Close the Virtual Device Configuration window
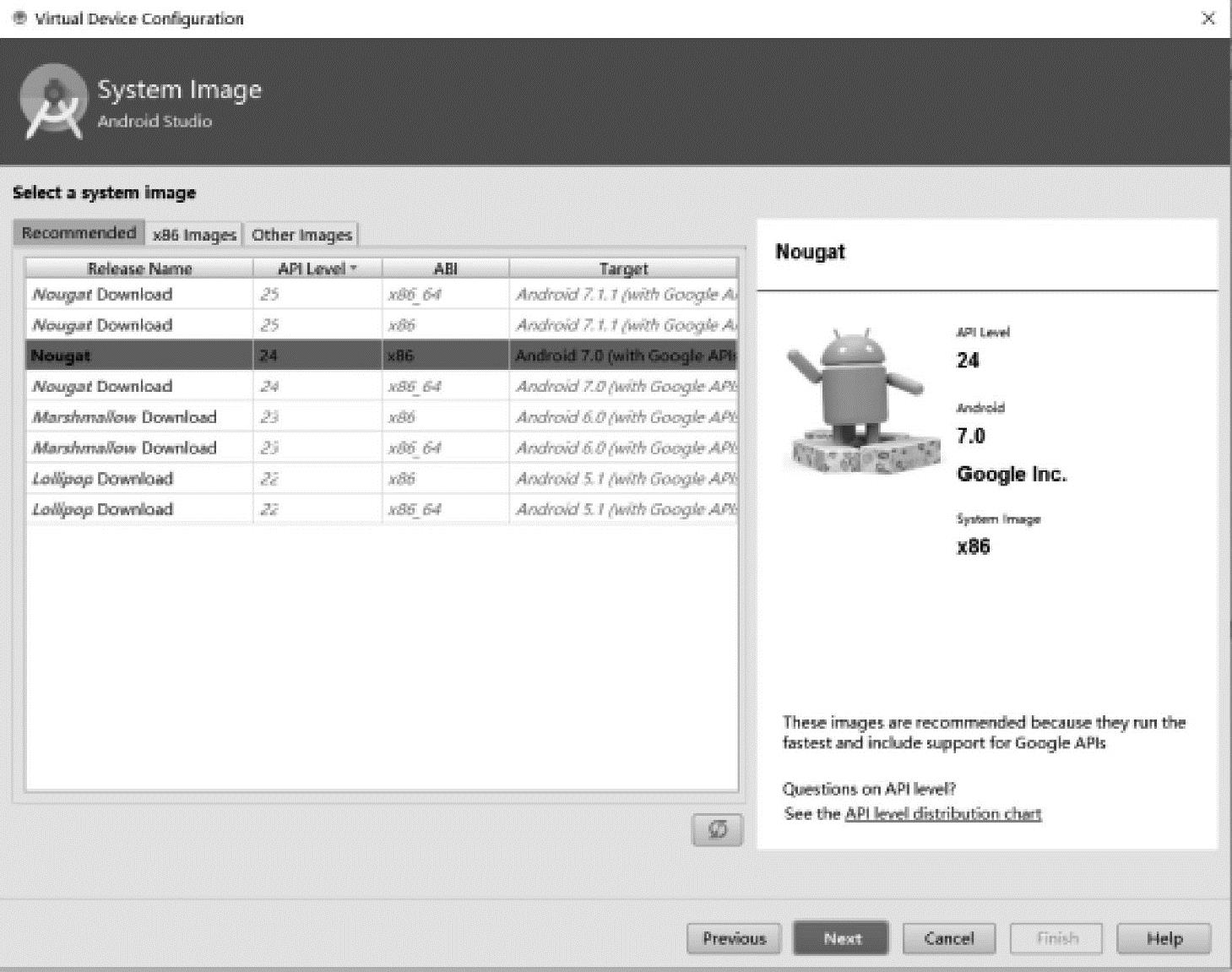1232x972 pixels. point(1208,18)
